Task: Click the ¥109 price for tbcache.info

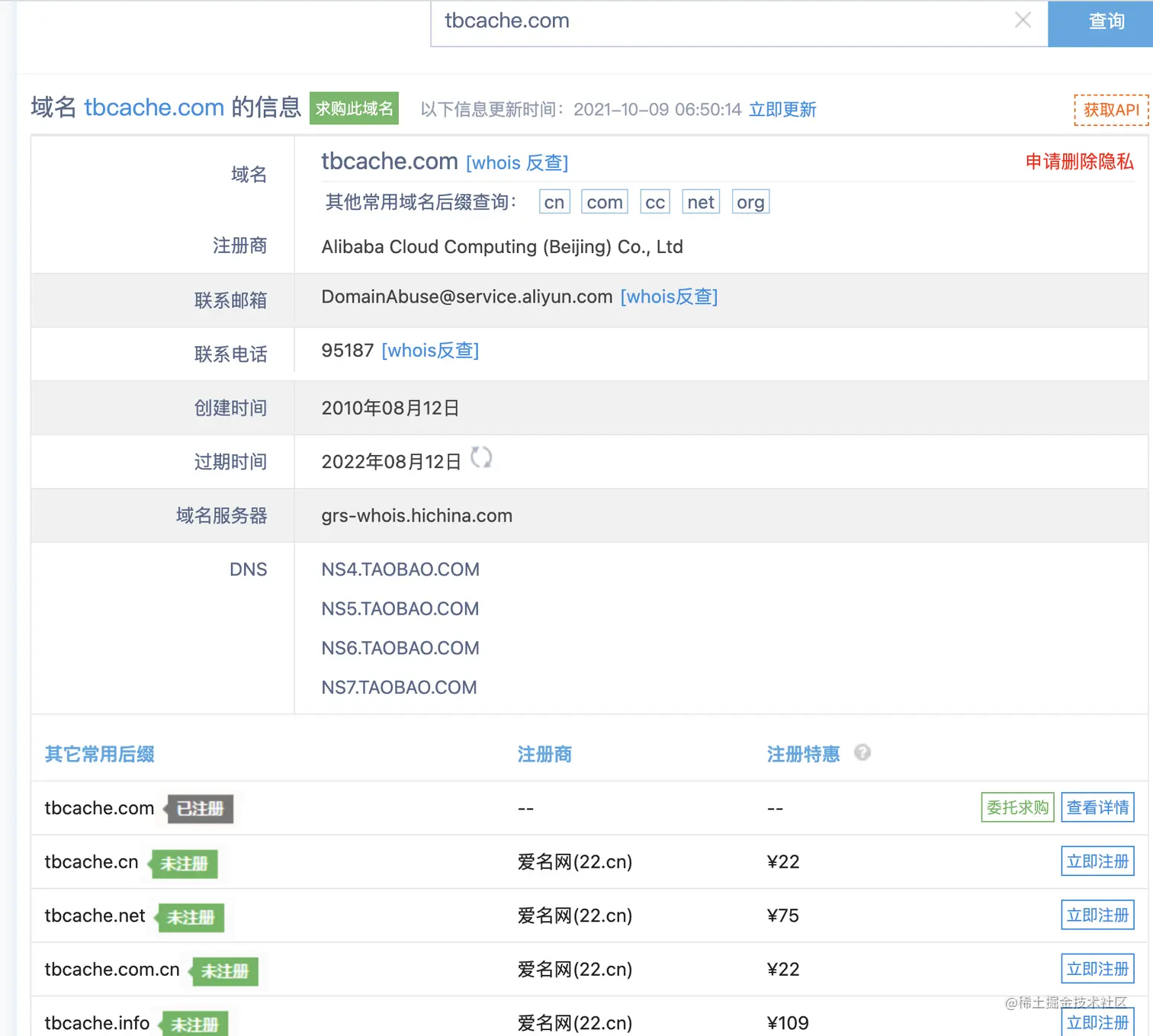Action: click(x=788, y=1023)
